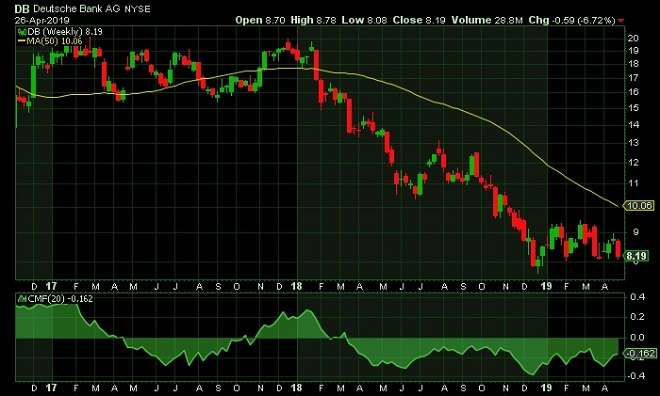Image resolution: width=660 pixels, height=396 pixels.
Task: Click the CMF(20) -0.162 legend text
Action: 60,299
